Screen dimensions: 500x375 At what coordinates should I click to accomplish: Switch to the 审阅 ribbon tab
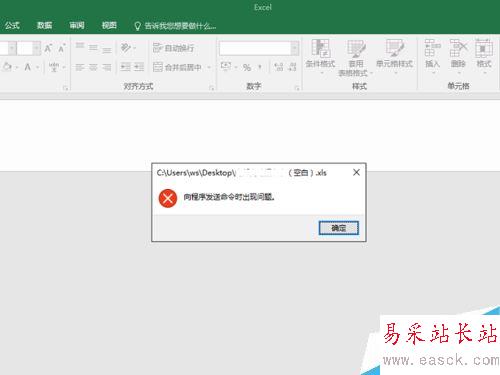click(x=77, y=25)
